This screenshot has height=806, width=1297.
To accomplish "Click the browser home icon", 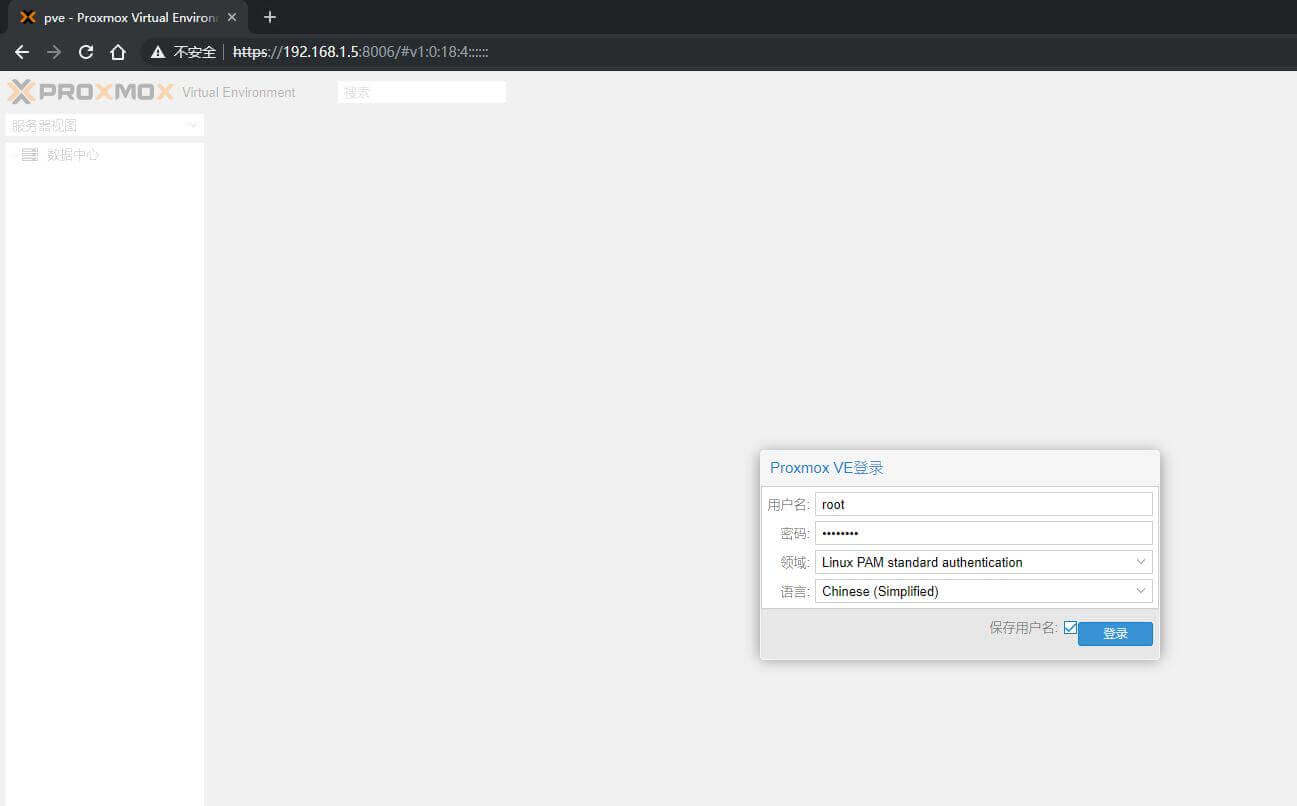I will point(118,52).
